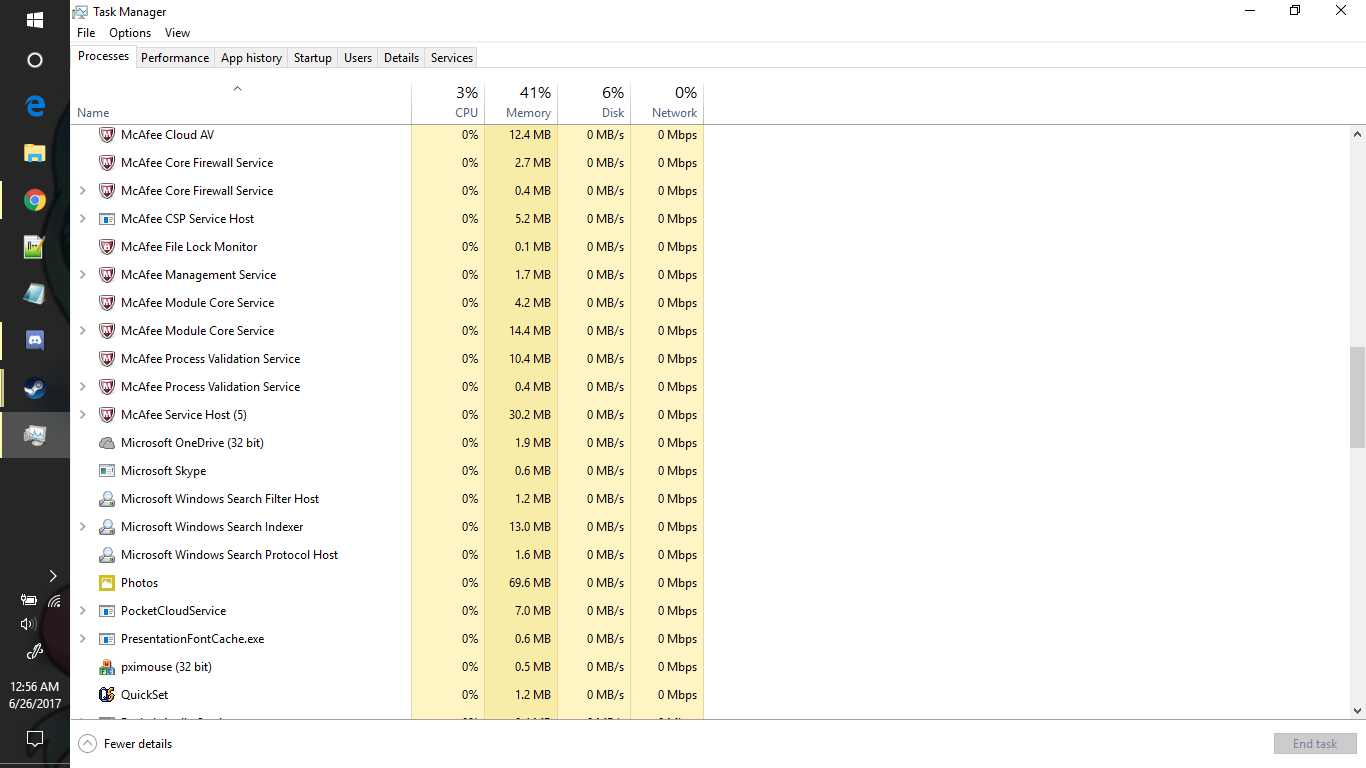Viewport: 1366px width, 768px height.
Task: Click the Windows Search Filter Host icon
Action: pos(107,499)
